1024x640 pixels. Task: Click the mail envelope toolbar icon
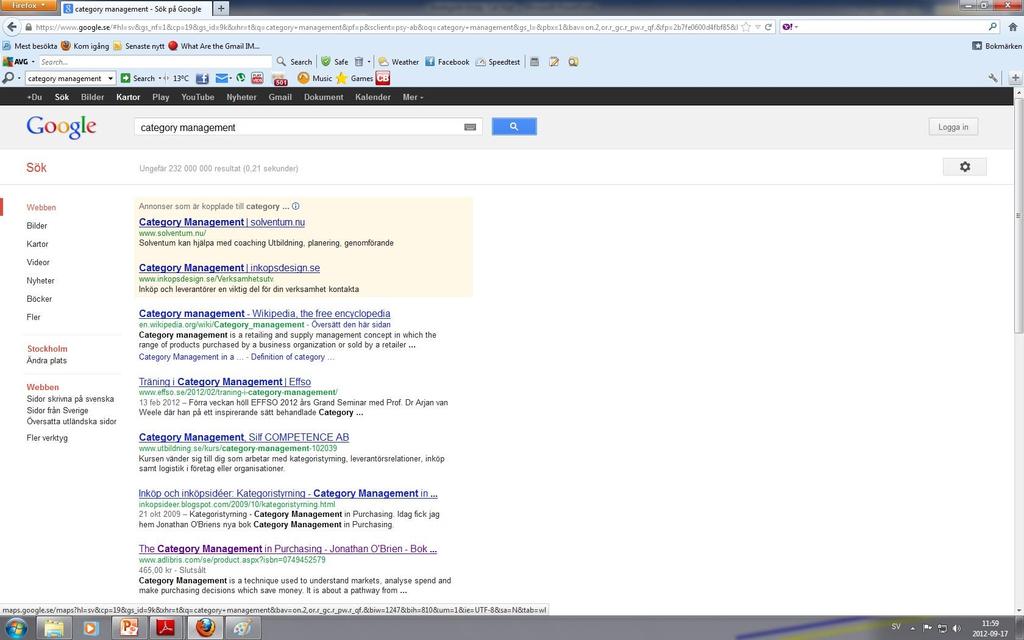222,78
